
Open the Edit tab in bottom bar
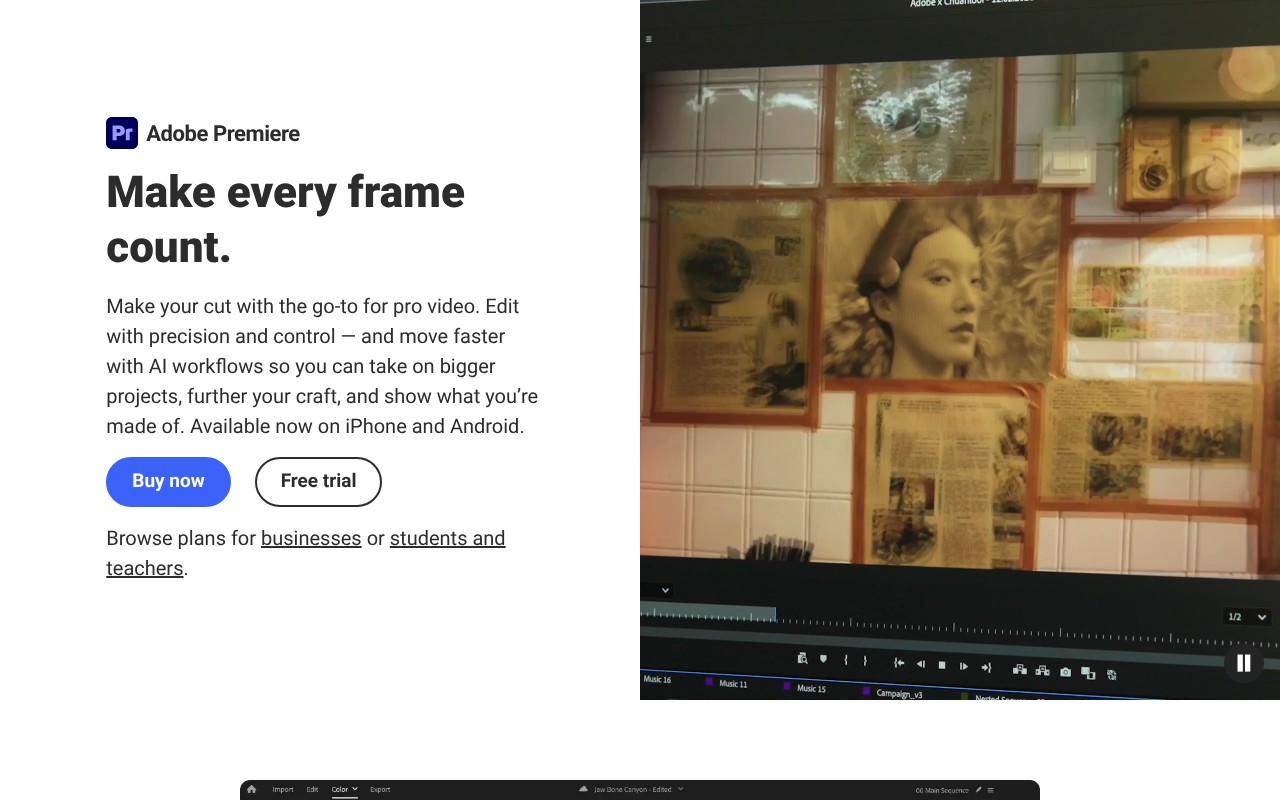[x=312, y=790]
